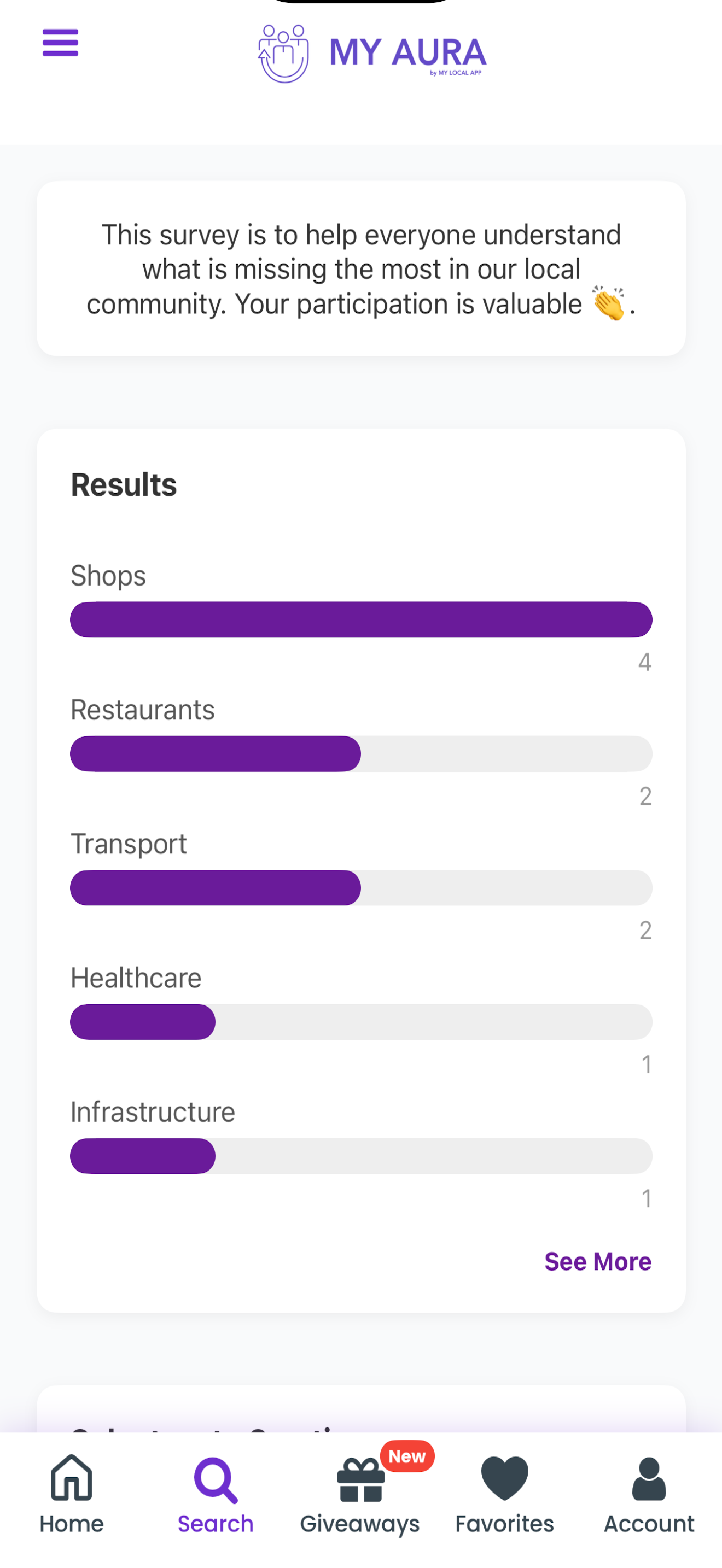Viewport: 722px width, 1568px height.
Task: Tap the Favorites heart icon
Action: [505, 1478]
